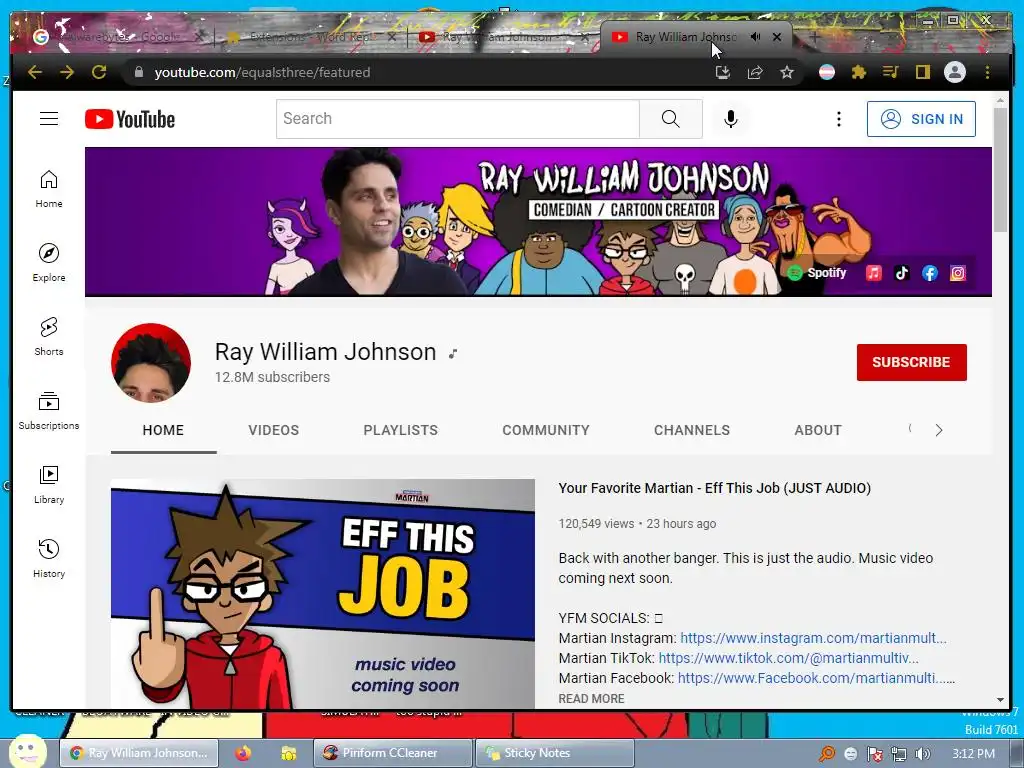Open the media controls icon in Chrome toolbar
Viewport: 1024px width, 768px height.
click(x=890, y=72)
